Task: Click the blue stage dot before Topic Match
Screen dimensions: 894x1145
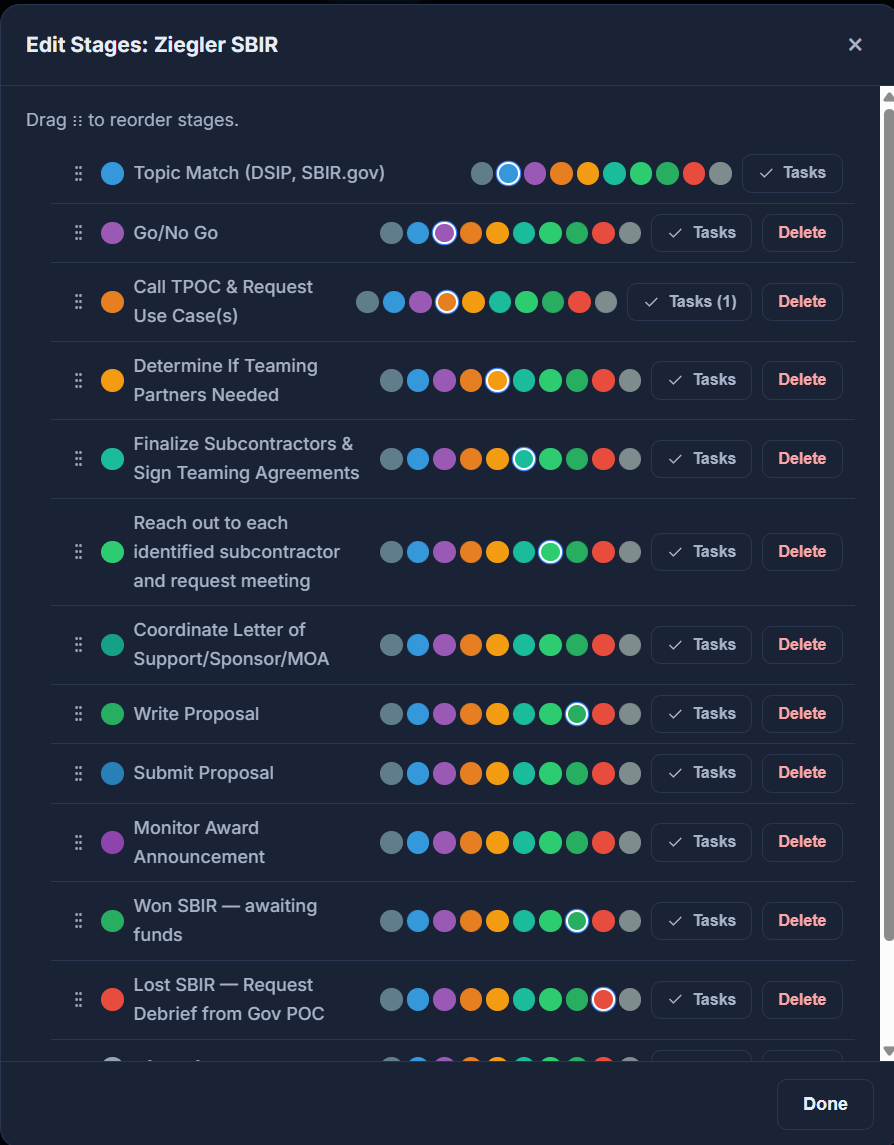Action: [112, 174]
